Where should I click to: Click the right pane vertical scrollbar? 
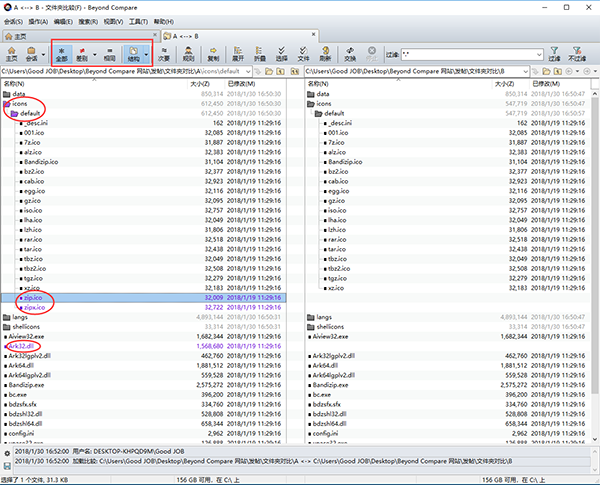pos(594,266)
